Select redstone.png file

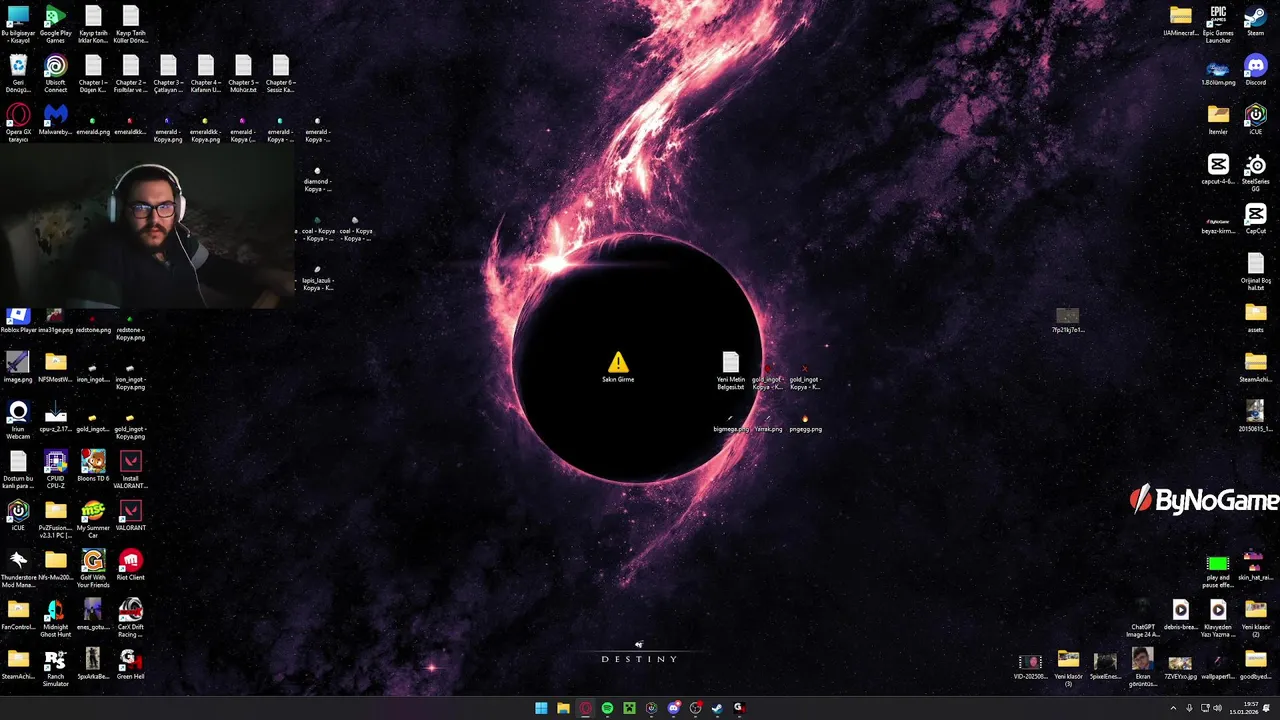(93, 324)
